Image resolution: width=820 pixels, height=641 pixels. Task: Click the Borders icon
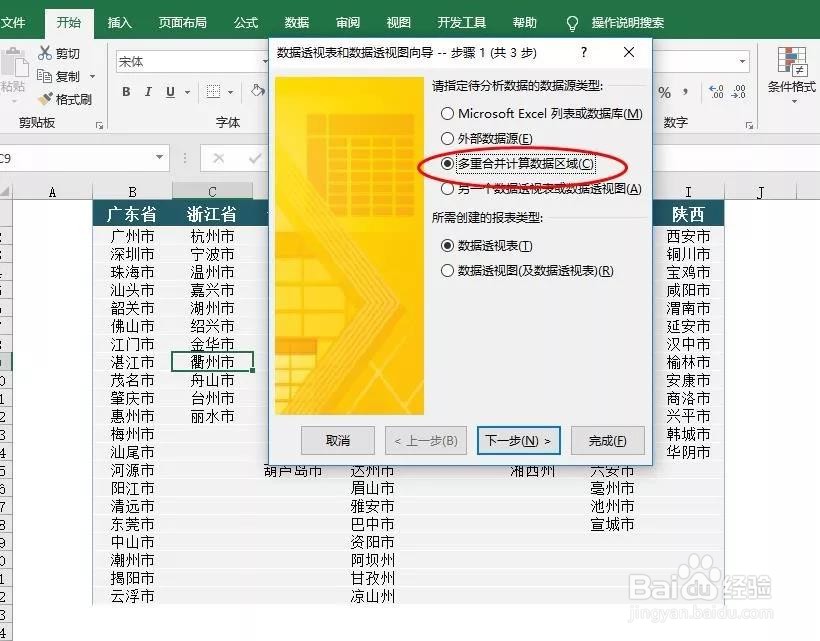[213, 92]
